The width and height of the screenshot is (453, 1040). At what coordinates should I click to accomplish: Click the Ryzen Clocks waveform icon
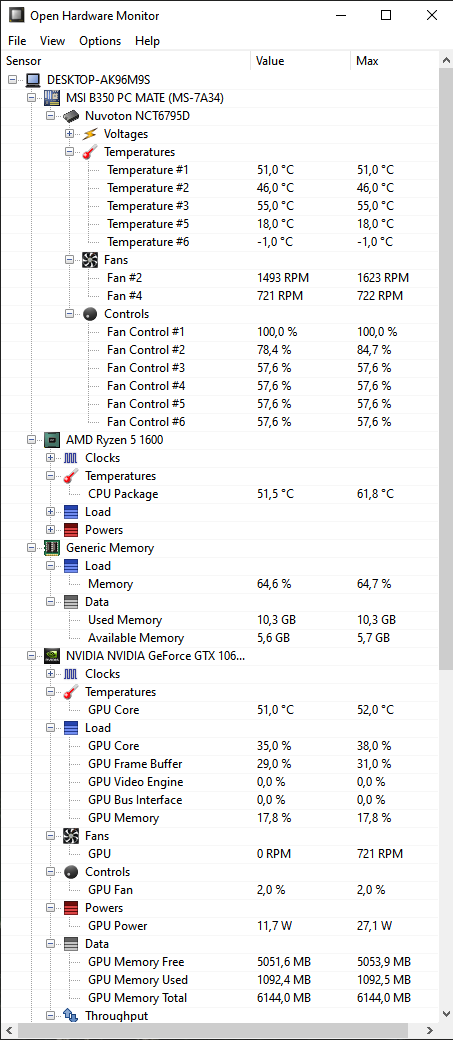71,458
